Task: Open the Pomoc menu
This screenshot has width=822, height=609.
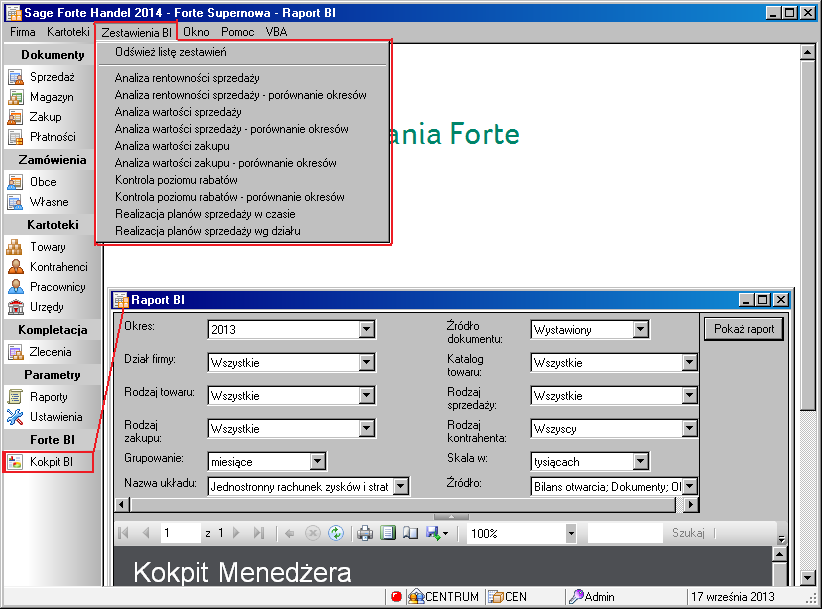Action: 237,32
